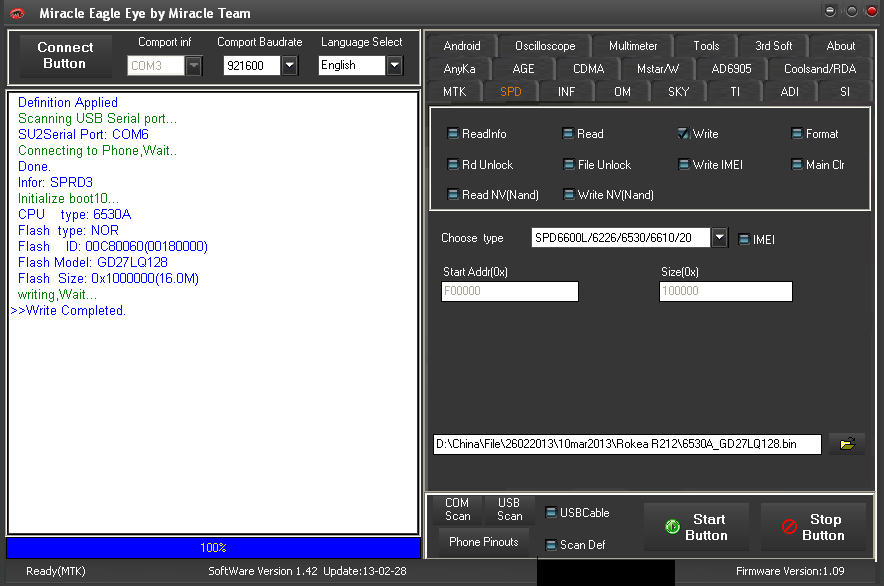Viewport: 884px width, 586px height.
Task: Open Phone Pinouts
Action: [484, 542]
